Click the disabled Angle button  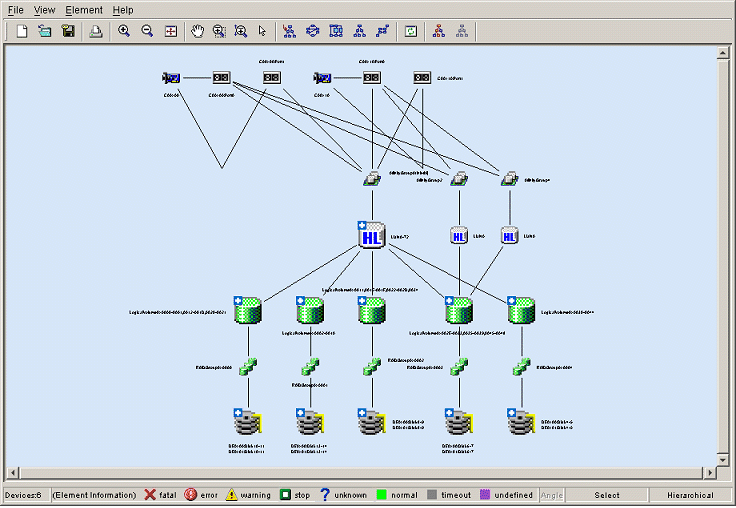coord(552,495)
